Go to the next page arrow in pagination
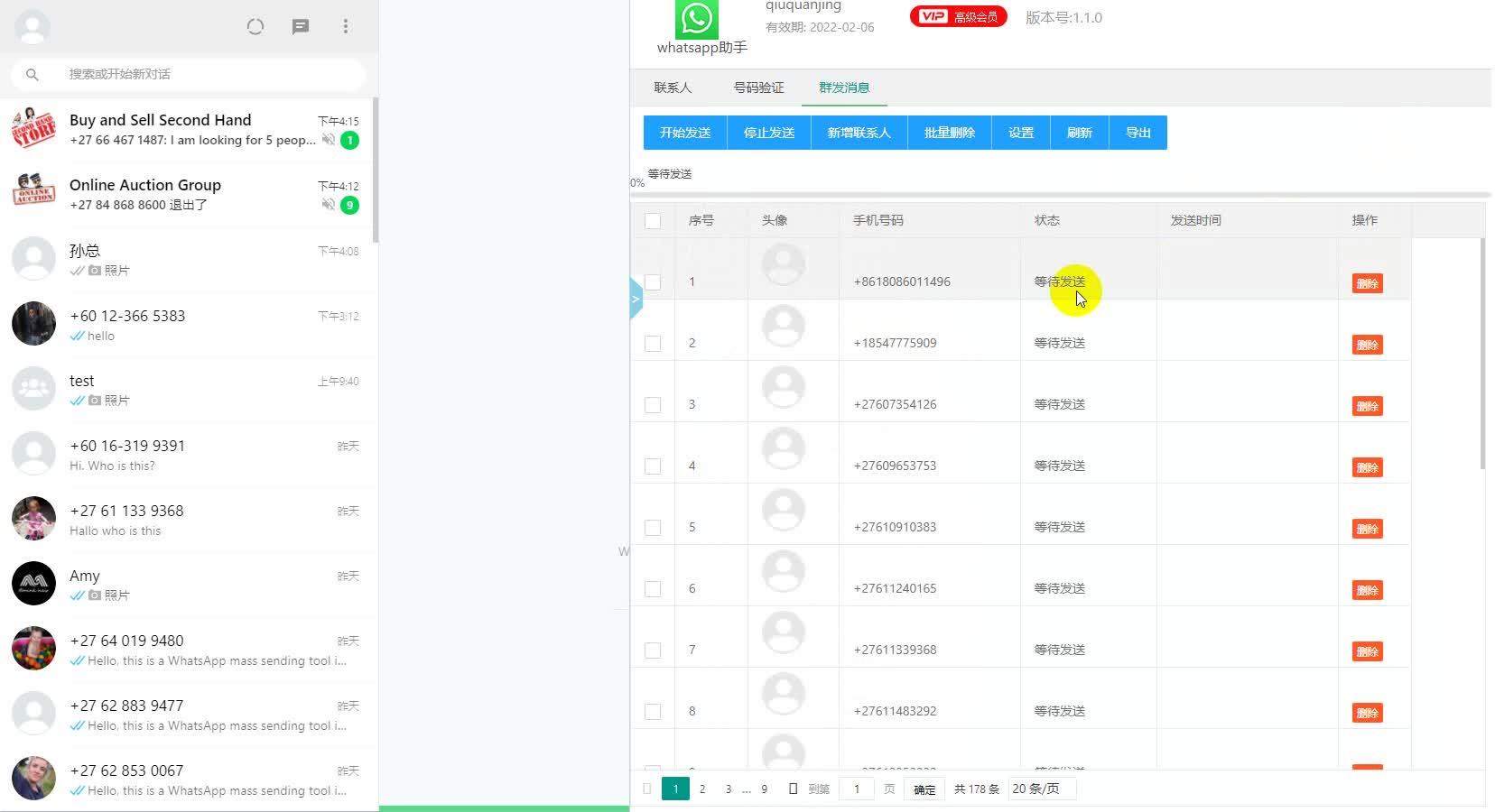The width and height of the screenshot is (1495, 812). [793, 789]
